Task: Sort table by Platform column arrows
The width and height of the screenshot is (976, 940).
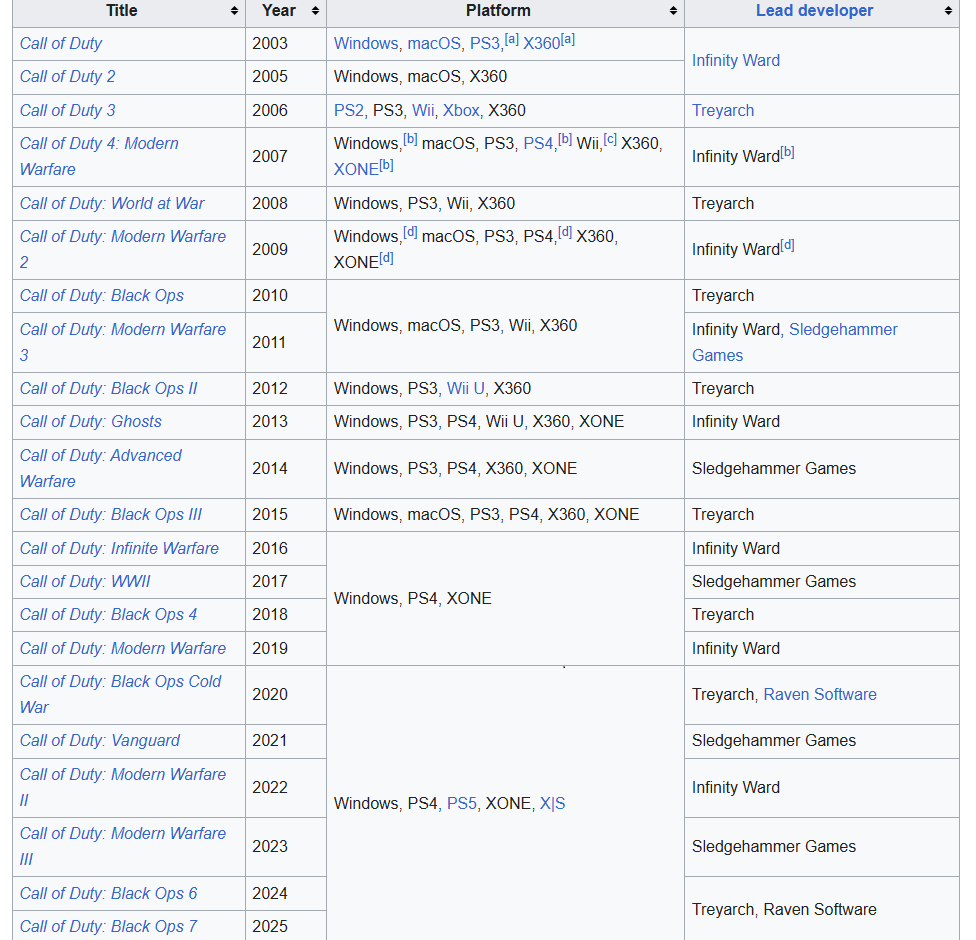Action: click(x=673, y=11)
